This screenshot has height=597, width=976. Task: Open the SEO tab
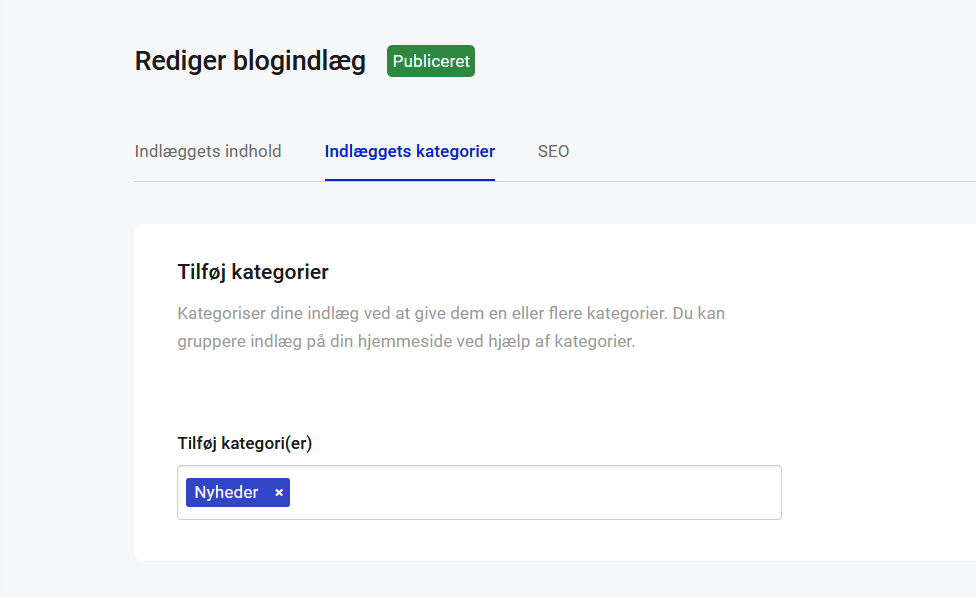tap(553, 152)
